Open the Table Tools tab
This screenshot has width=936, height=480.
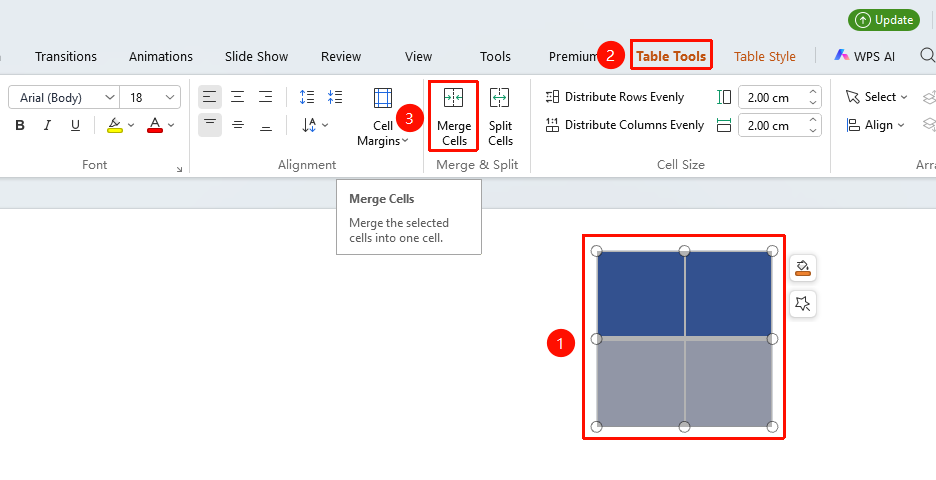point(671,56)
